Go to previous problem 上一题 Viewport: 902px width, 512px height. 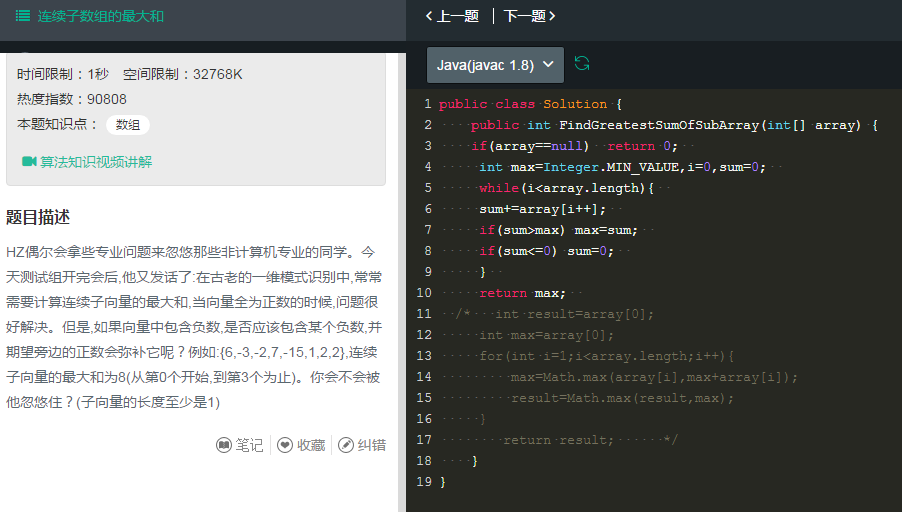[x=452, y=16]
